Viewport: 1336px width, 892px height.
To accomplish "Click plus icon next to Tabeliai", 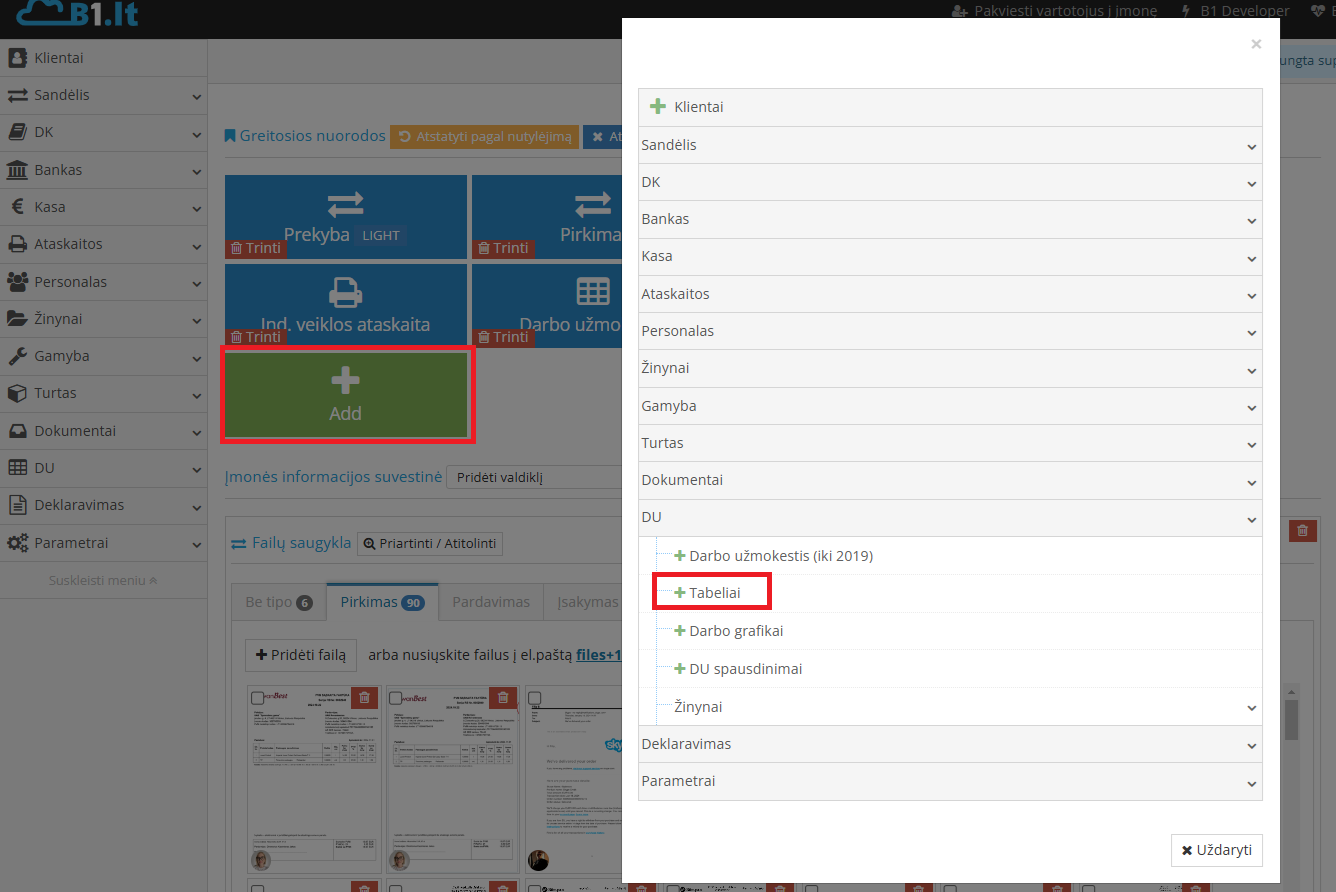I will pos(680,593).
